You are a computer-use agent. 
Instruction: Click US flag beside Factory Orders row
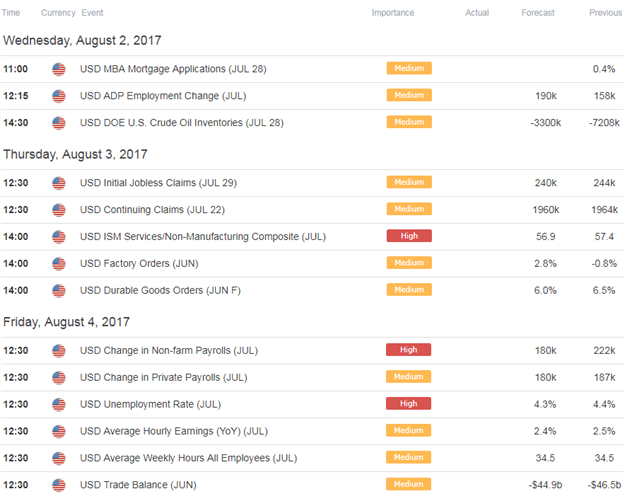[58, 264]
